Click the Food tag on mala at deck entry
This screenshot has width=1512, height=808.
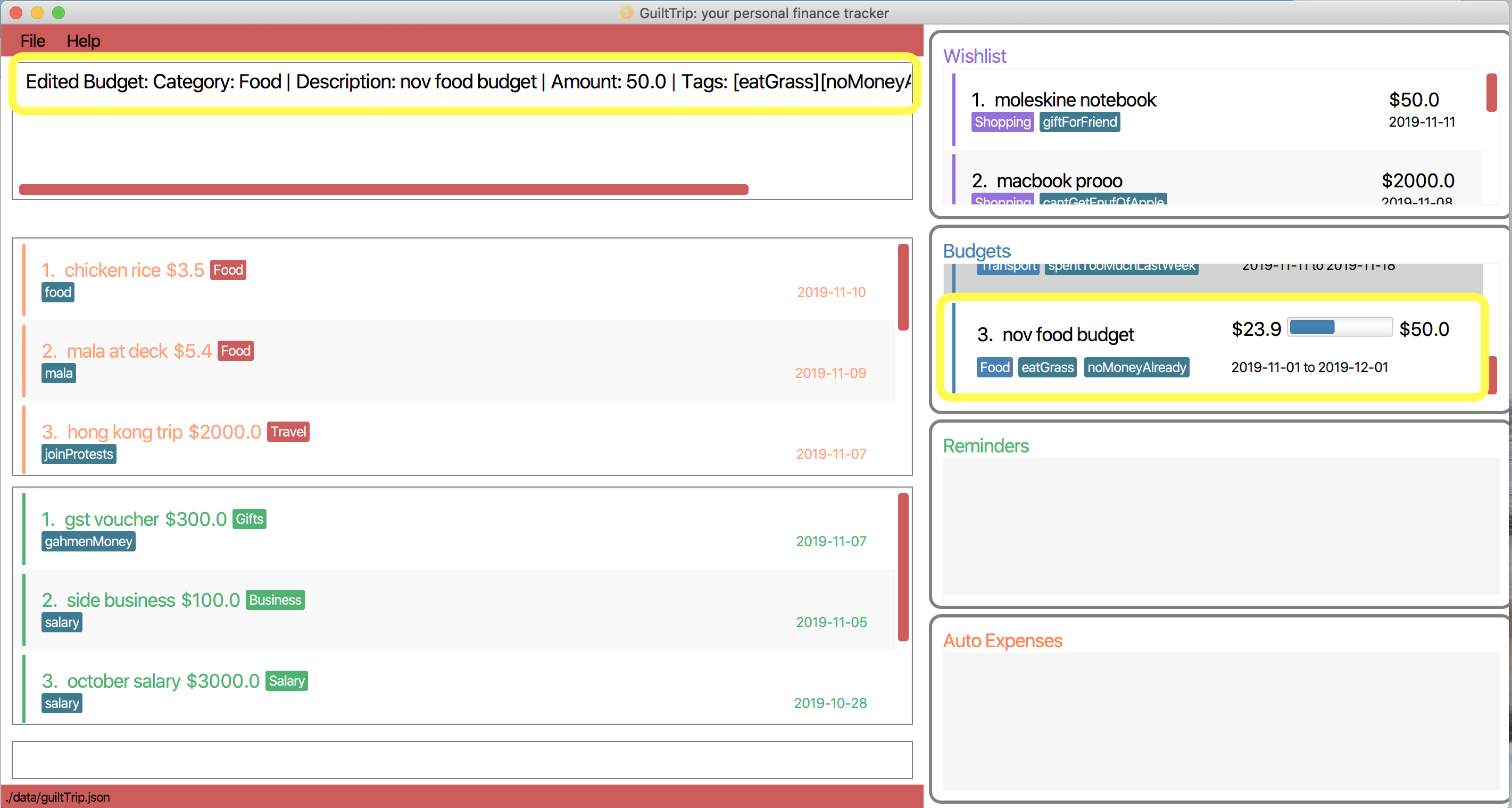coord(236,350)
